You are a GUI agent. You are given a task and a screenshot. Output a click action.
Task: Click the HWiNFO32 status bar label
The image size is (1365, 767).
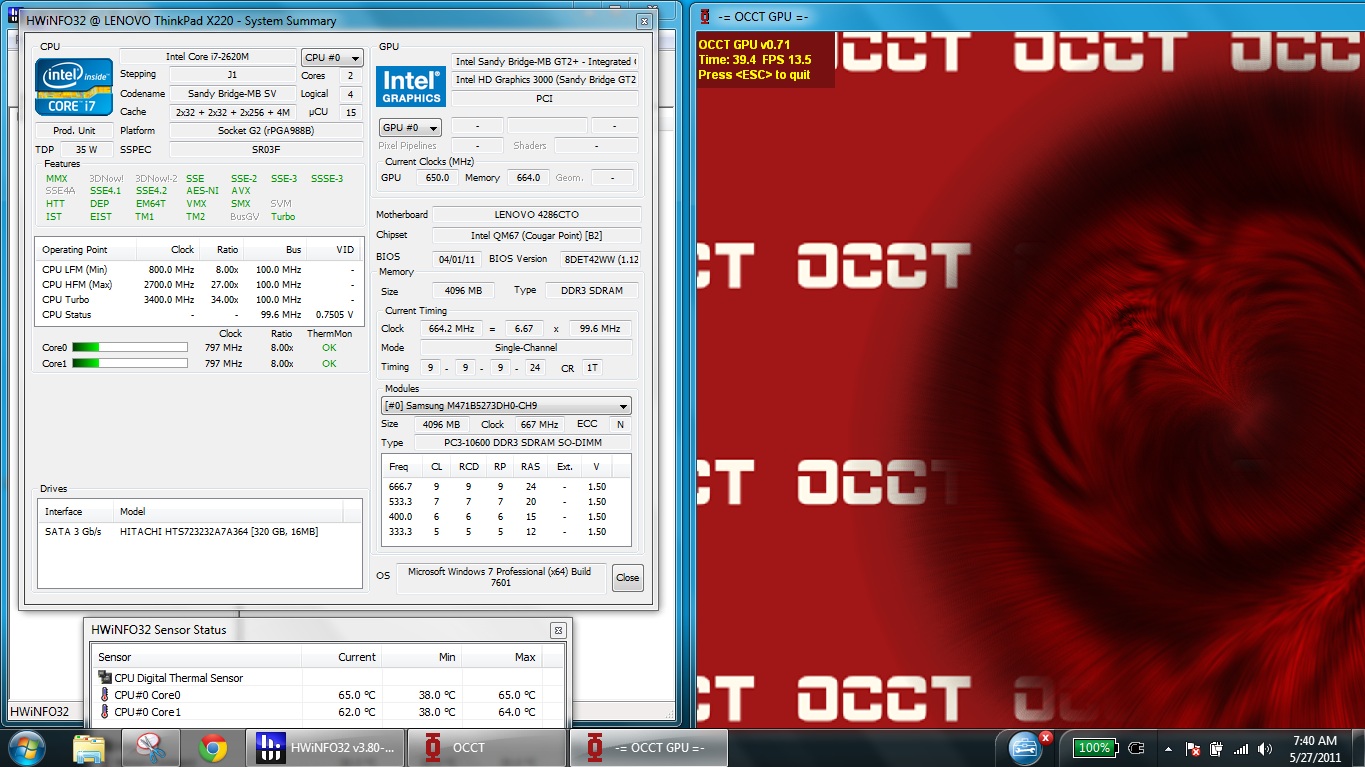tap(40, 712)
